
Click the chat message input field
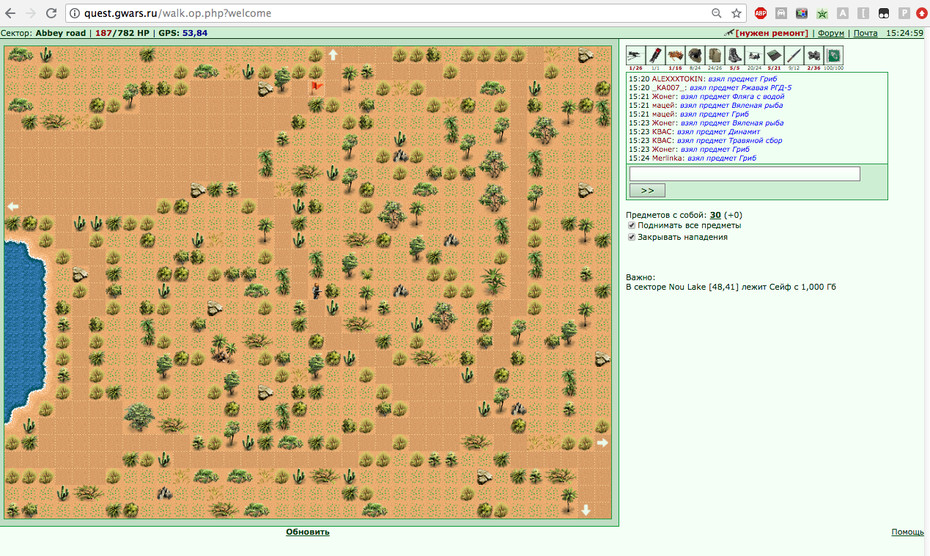point(744,173)
